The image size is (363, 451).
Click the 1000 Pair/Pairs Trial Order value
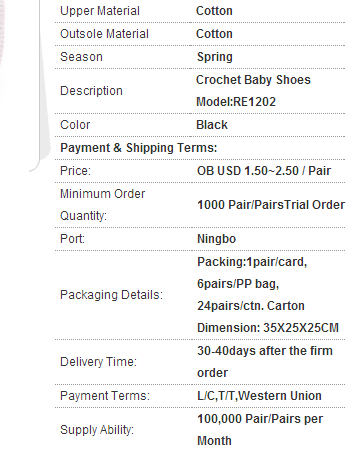click(x=271, y=205)
